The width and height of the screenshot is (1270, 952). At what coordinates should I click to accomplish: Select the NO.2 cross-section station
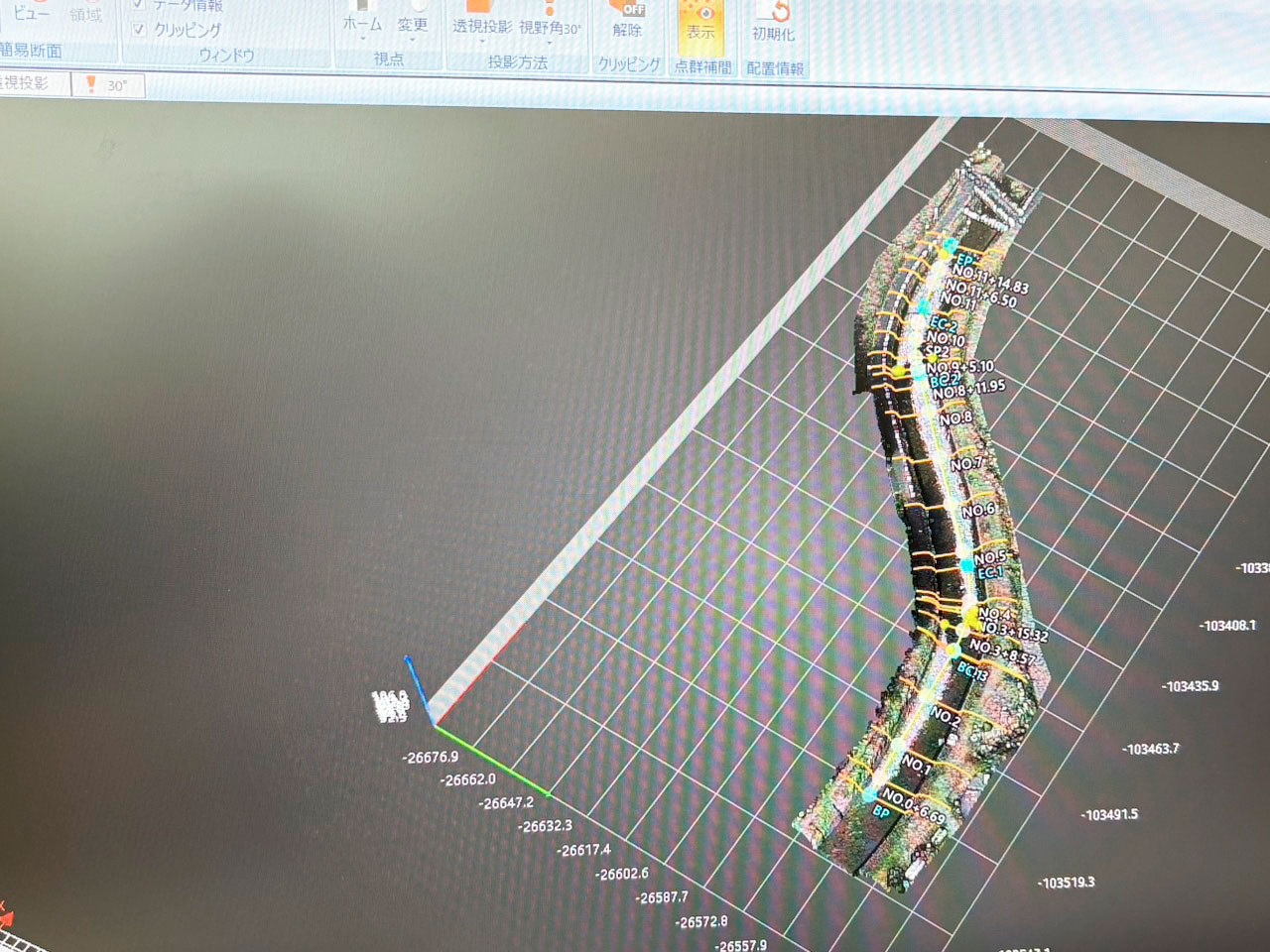[x=944, y=714]
